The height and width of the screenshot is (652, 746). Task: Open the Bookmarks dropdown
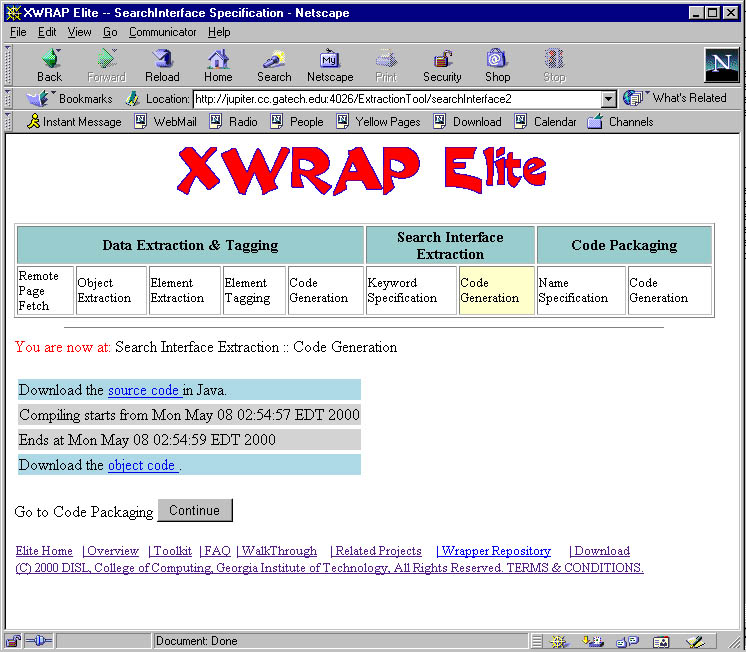coord(70,99)
